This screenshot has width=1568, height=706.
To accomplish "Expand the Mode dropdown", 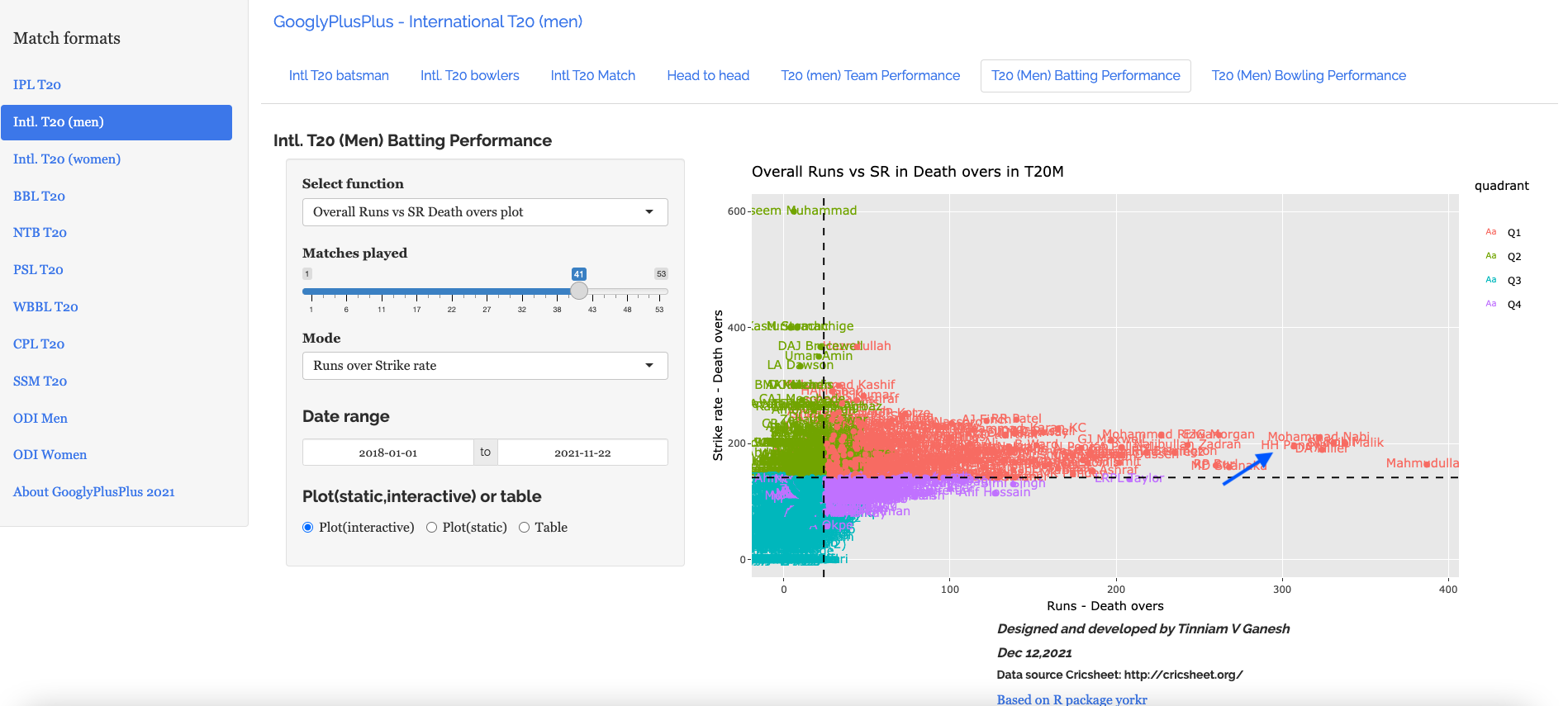I will point(484,366).
